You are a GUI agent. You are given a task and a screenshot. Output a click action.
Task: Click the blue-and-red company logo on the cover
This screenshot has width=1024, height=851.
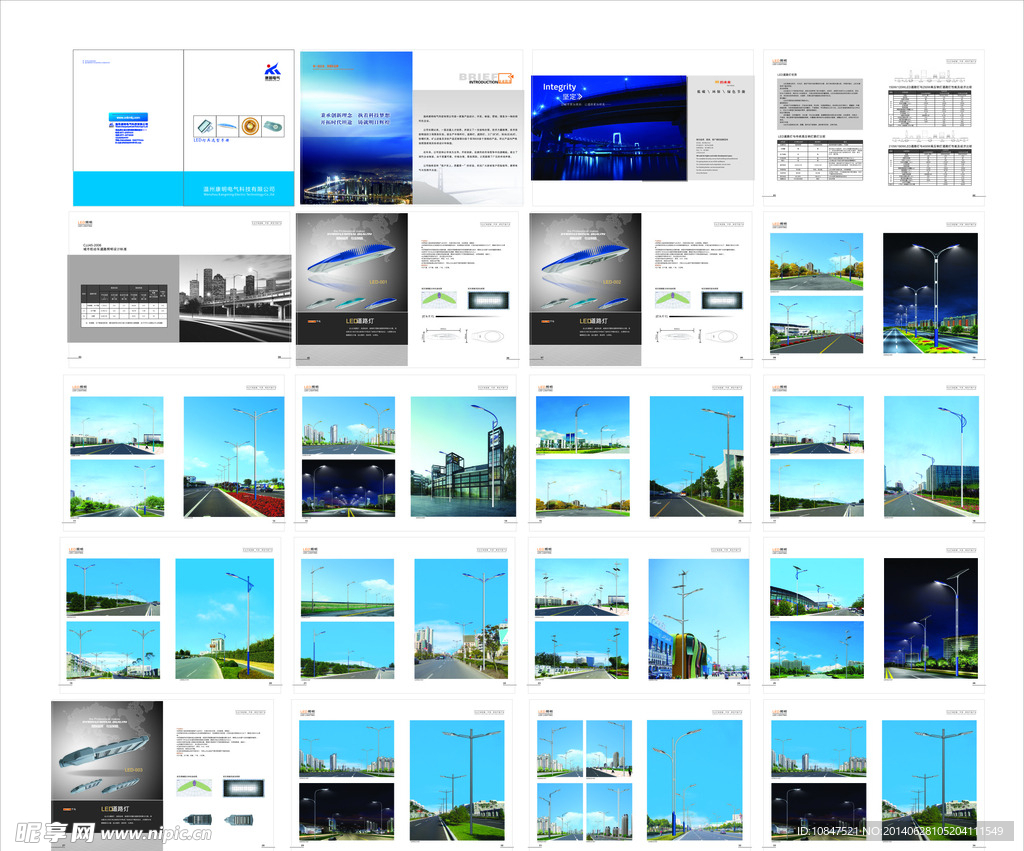272,71
